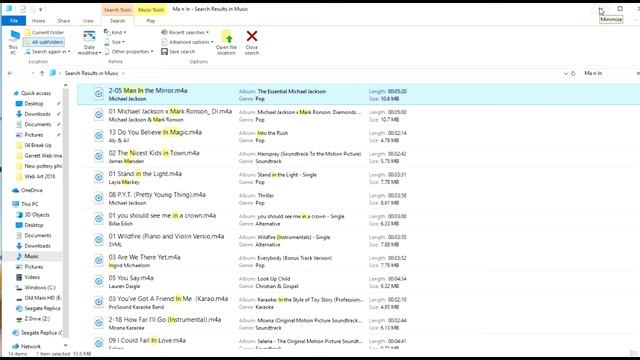Click the Save search button
The width and height of the screenshot is (640, 360).
(178, 52)
